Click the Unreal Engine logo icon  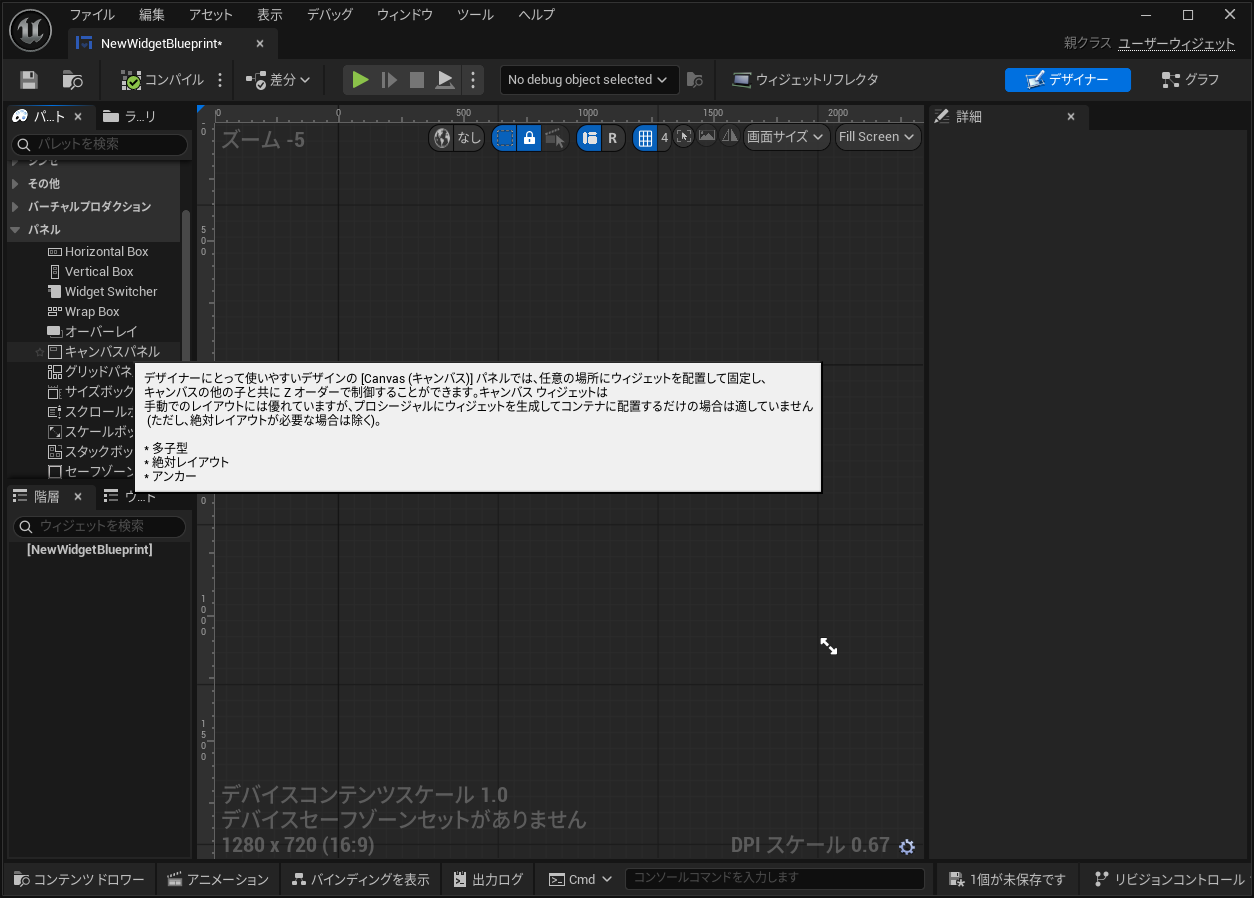tap(30, 30)
